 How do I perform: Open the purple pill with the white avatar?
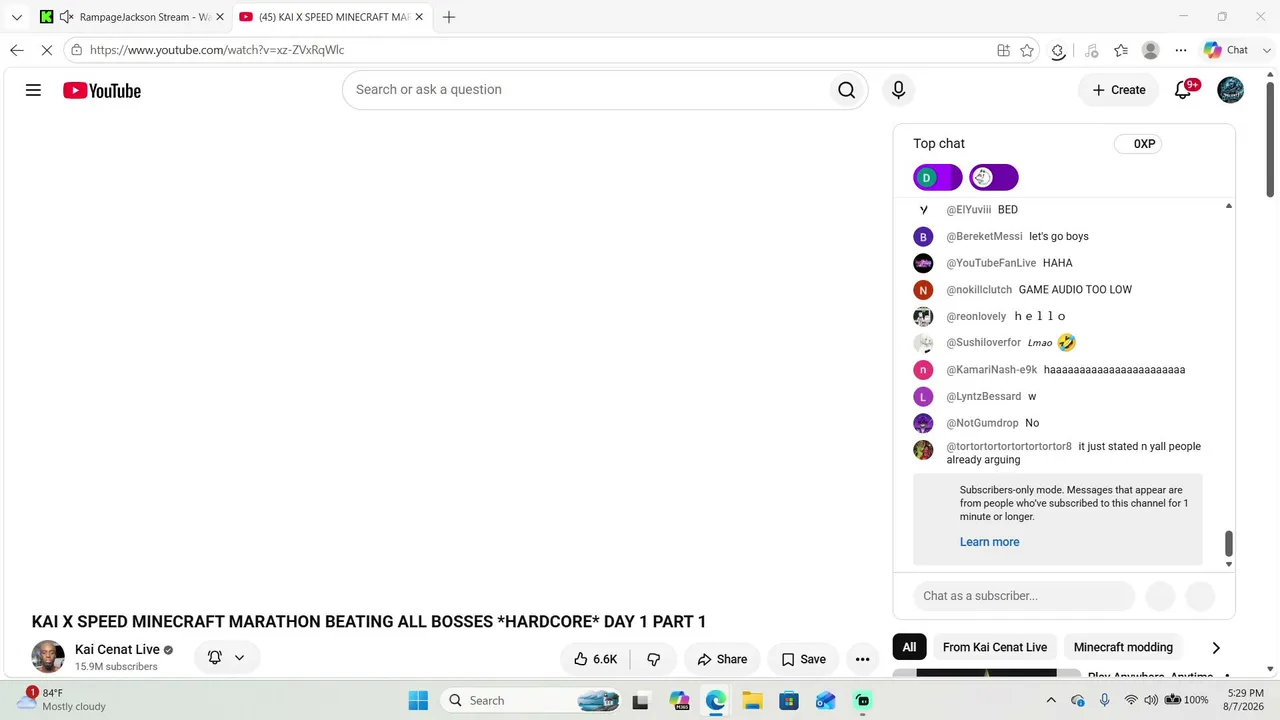coord(993,178)
